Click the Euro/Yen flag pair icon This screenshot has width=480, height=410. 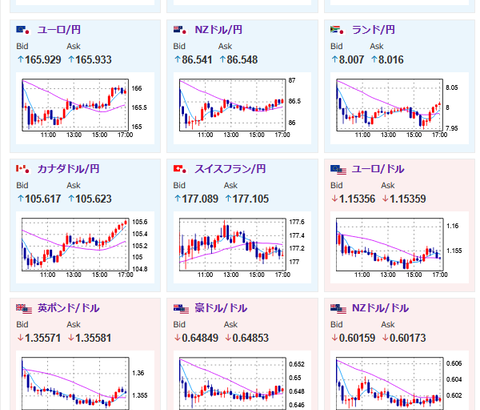23,30
